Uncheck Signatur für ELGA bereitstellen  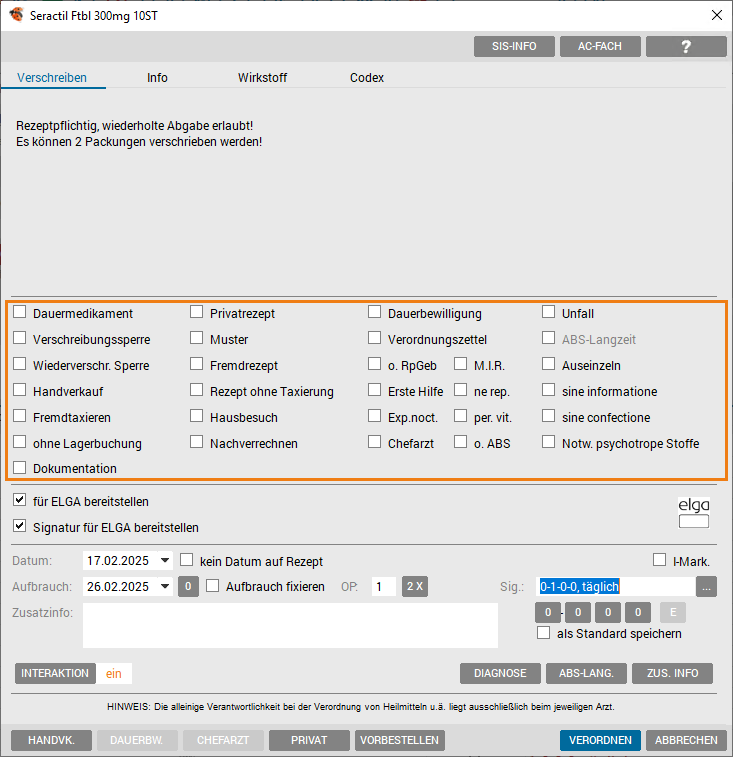(x=19, y=526)
